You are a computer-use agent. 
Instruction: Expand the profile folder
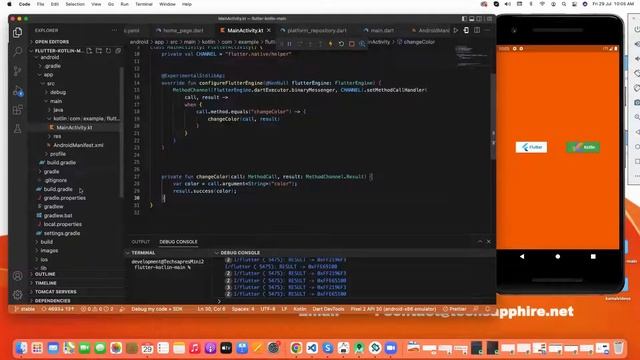[x=58, y=154]
